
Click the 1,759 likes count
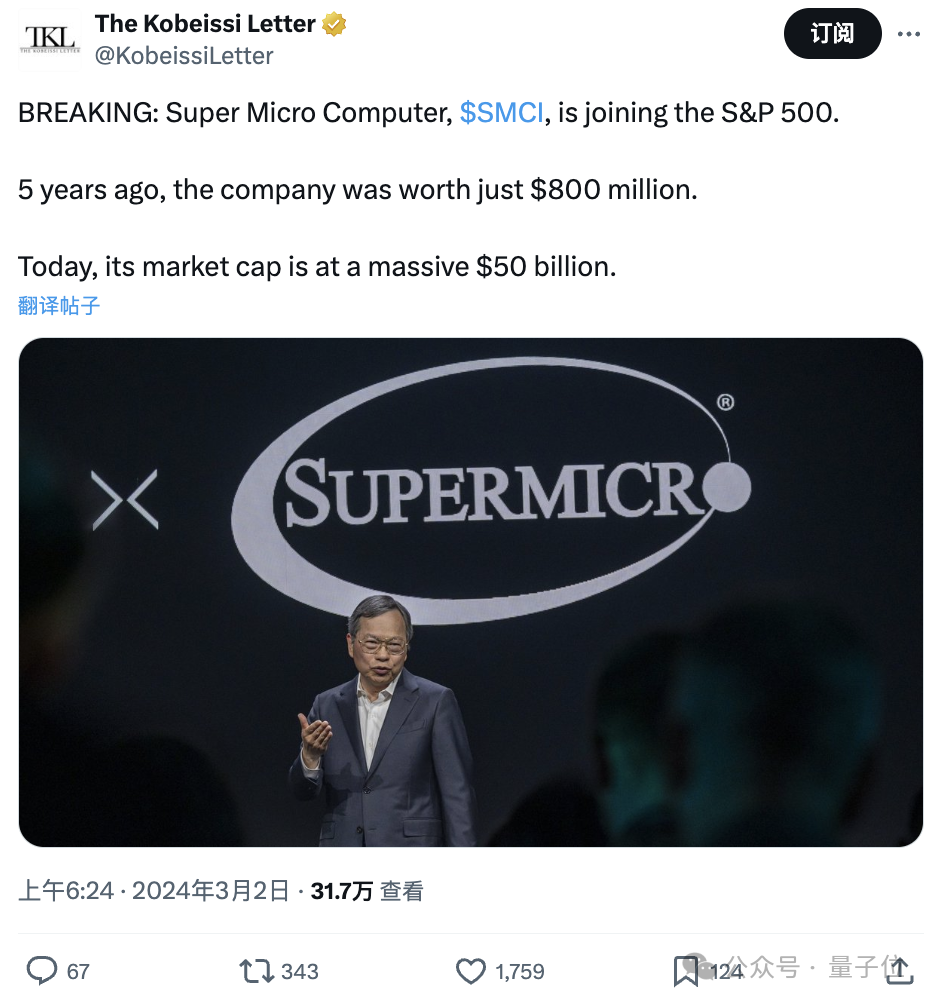(520, 971)
